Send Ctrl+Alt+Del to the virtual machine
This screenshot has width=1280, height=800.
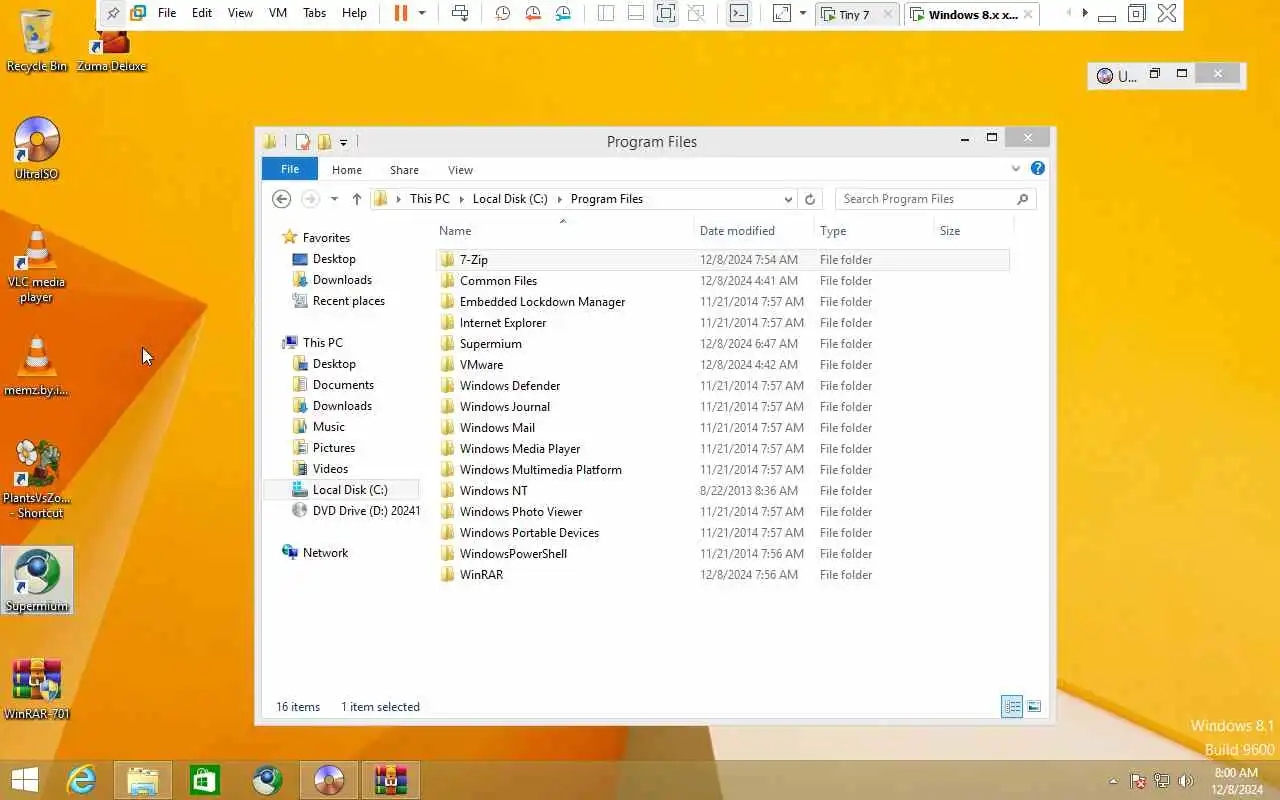(460, 13)
